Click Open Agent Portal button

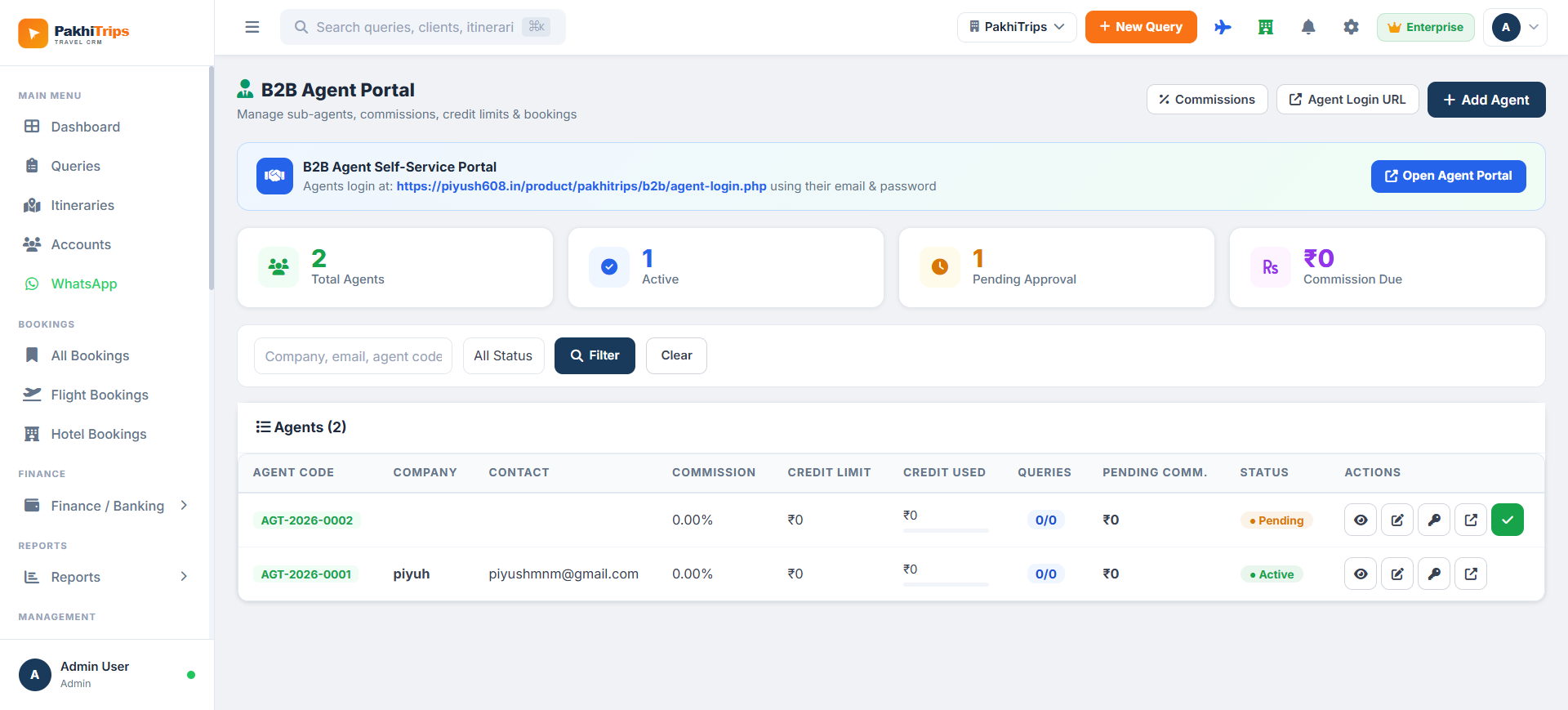[x=1449, y=176]
